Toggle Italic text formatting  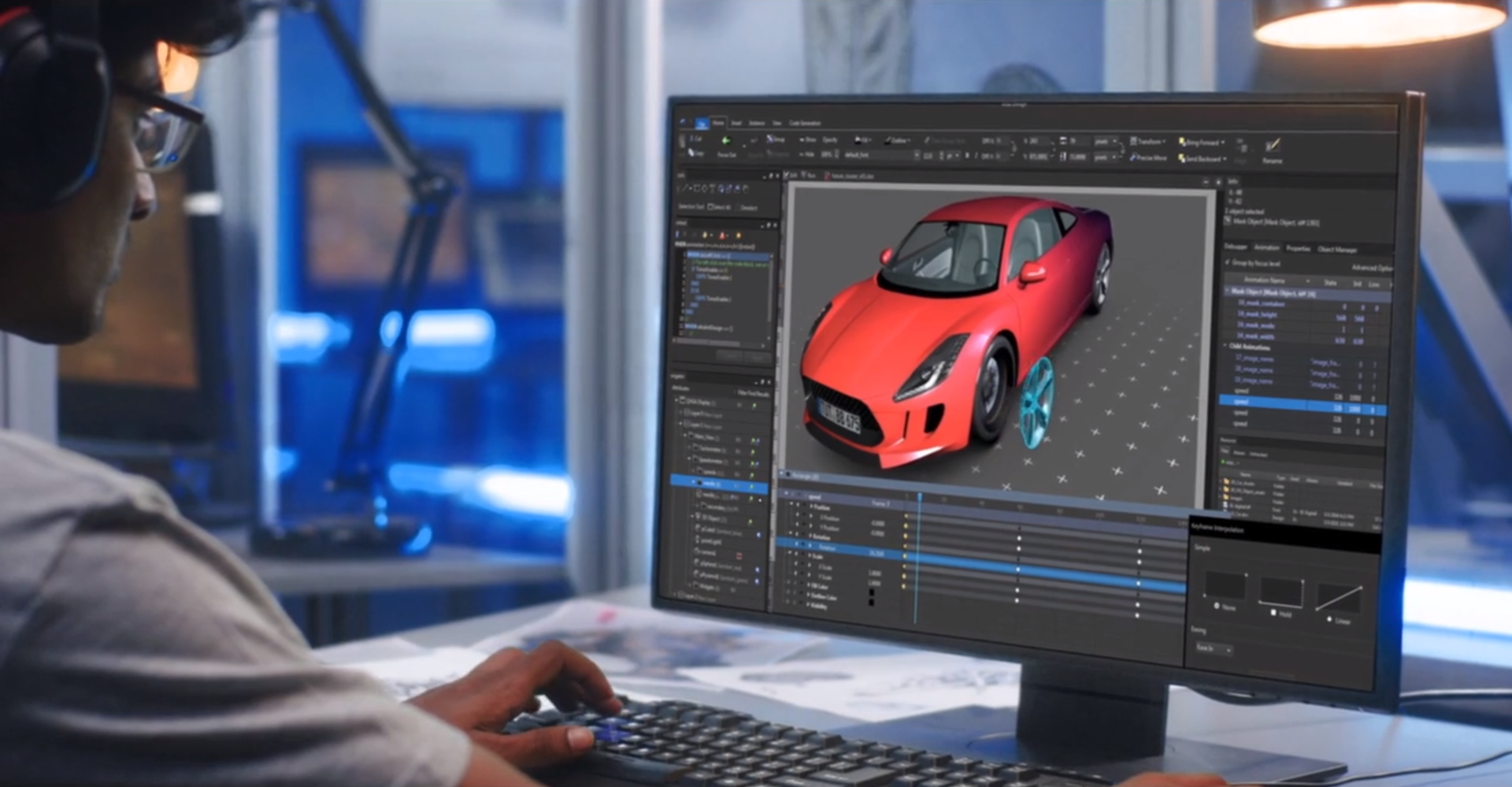pos(976,156)
